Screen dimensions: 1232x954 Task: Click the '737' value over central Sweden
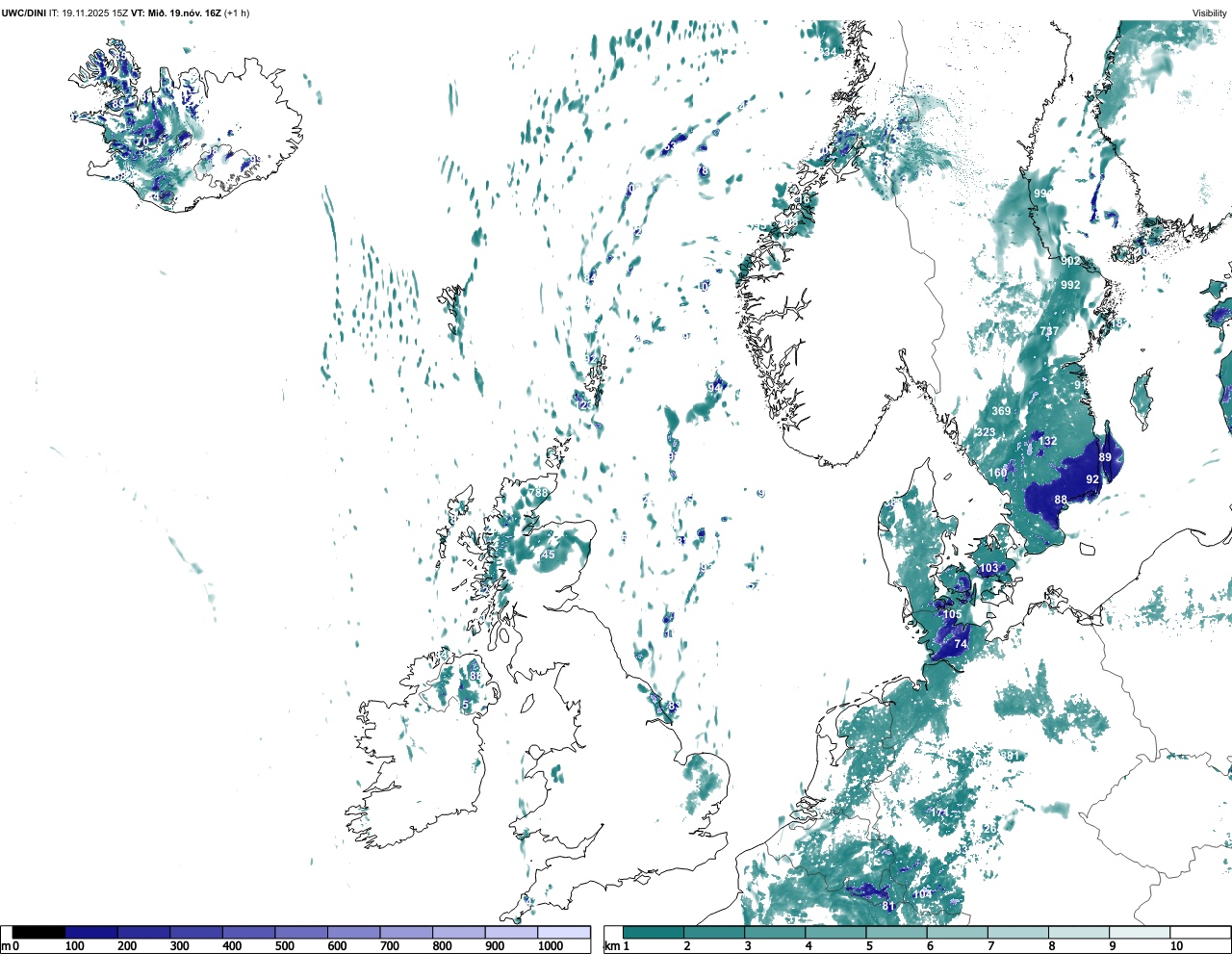pos(1048,331)
